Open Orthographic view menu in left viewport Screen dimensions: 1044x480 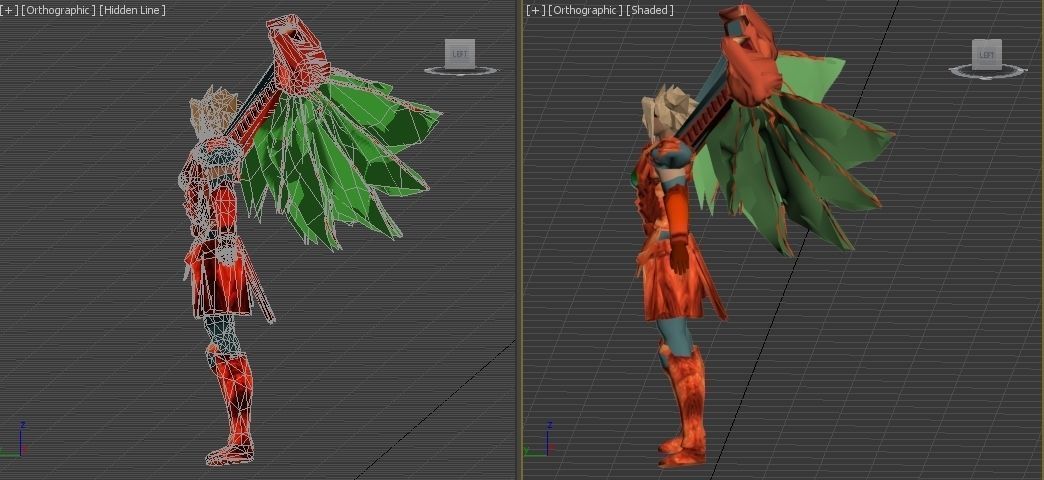[x=59, y=10]
